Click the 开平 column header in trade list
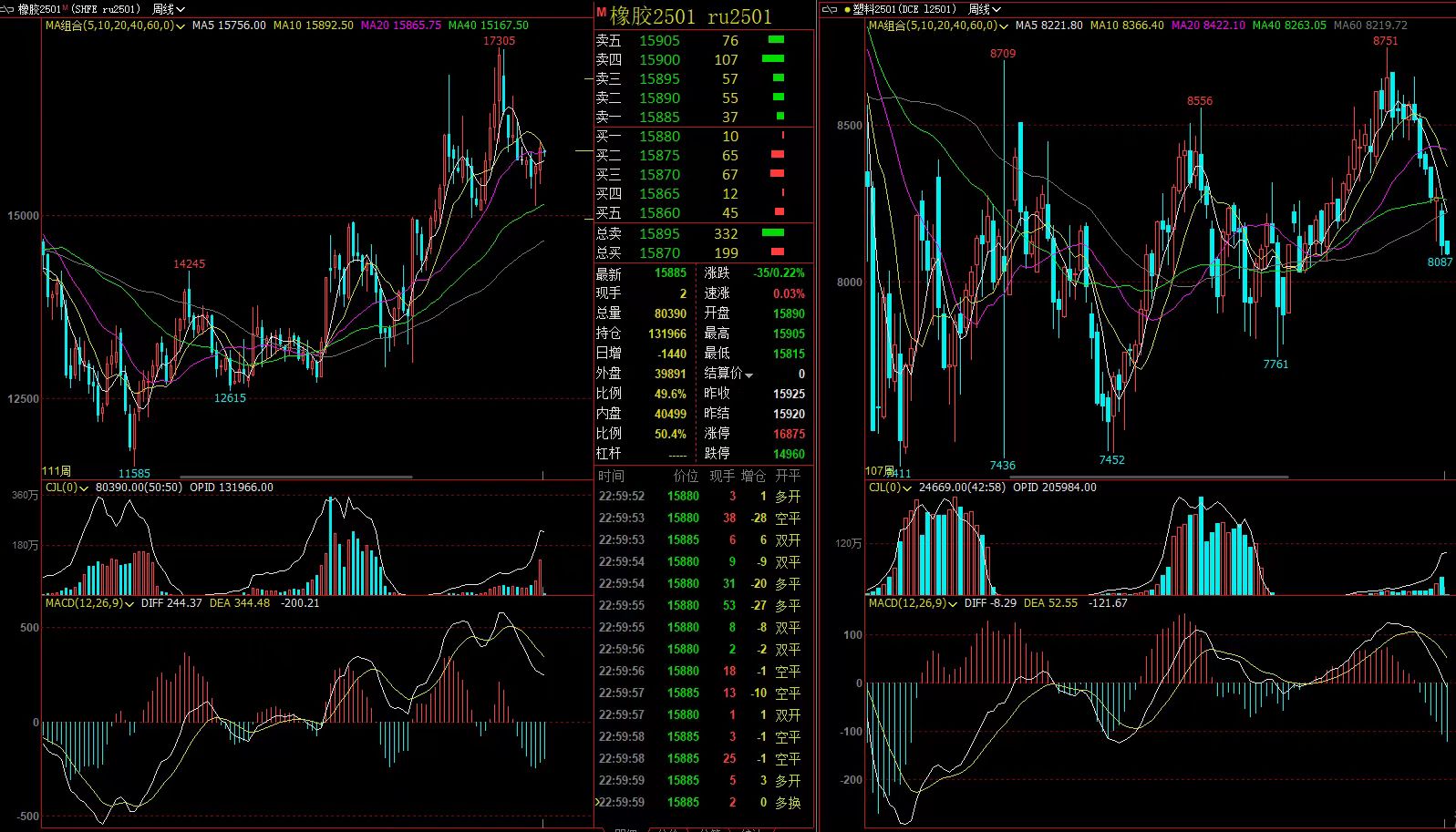This screenshot has height=832, width=1456. coord(788,476)
